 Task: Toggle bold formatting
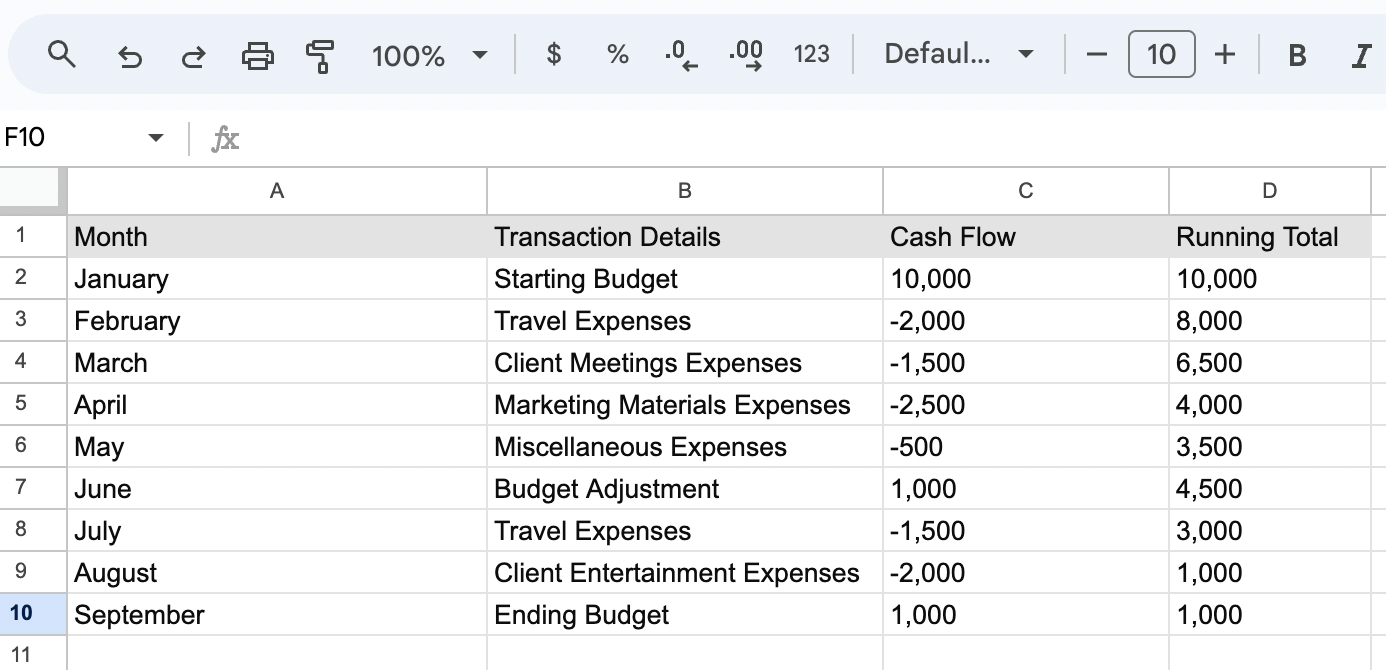click(x=1297, y=55)
